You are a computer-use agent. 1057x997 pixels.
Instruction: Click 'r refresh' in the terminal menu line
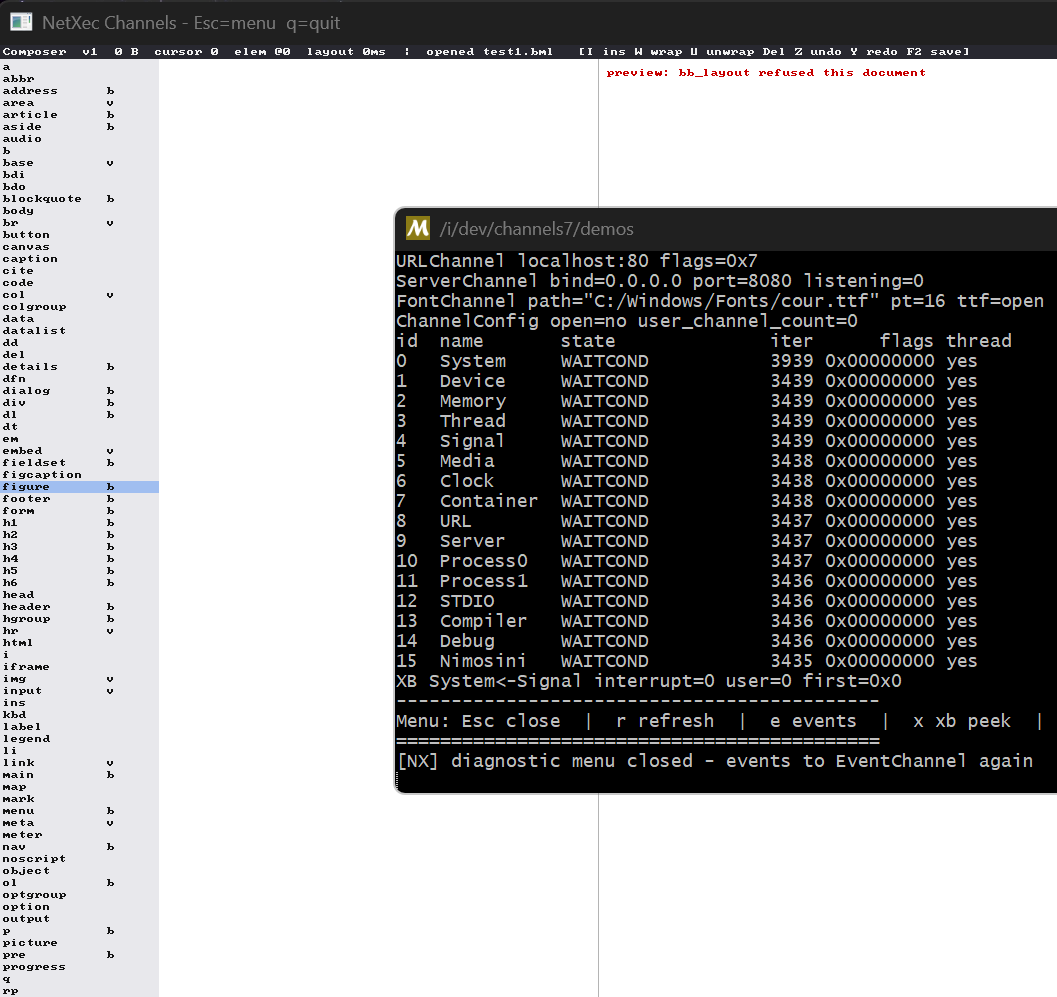(x=665, y=721)
